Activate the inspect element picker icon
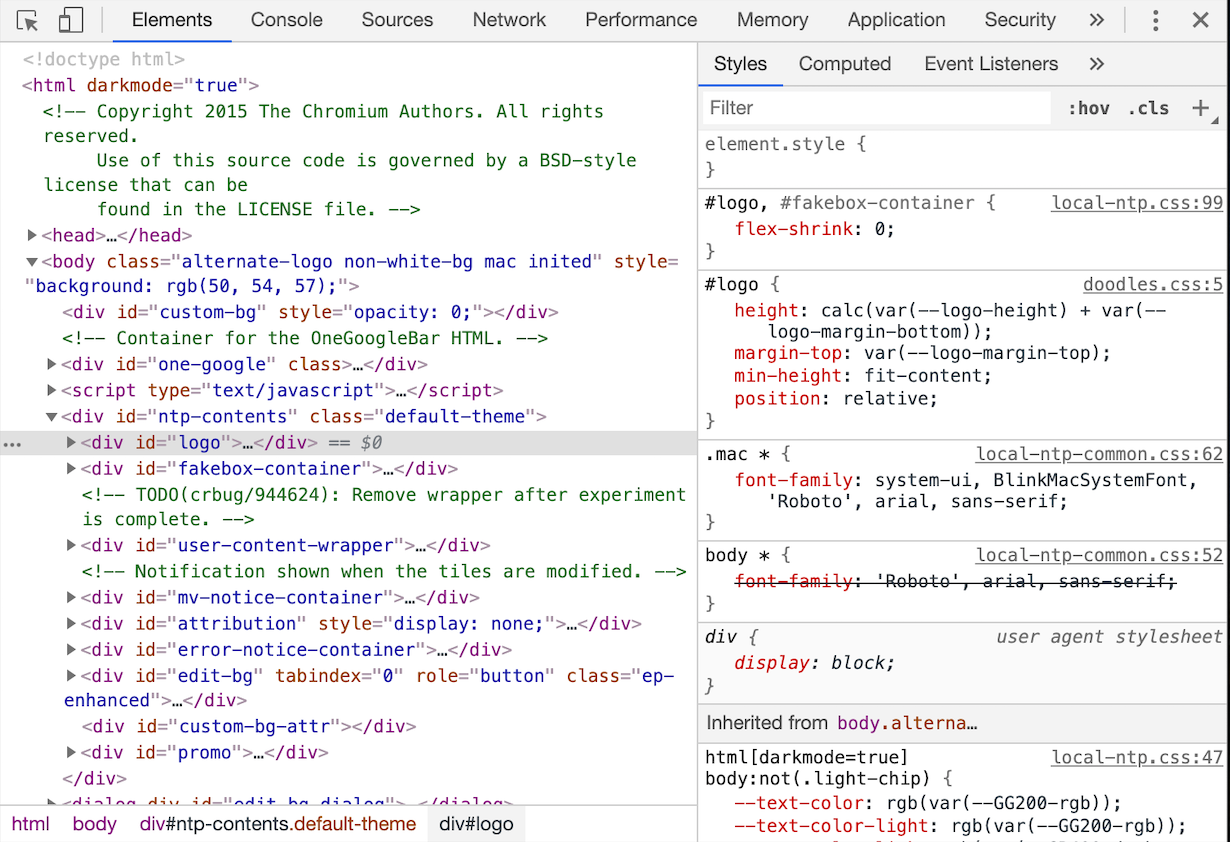 (27, 20)
